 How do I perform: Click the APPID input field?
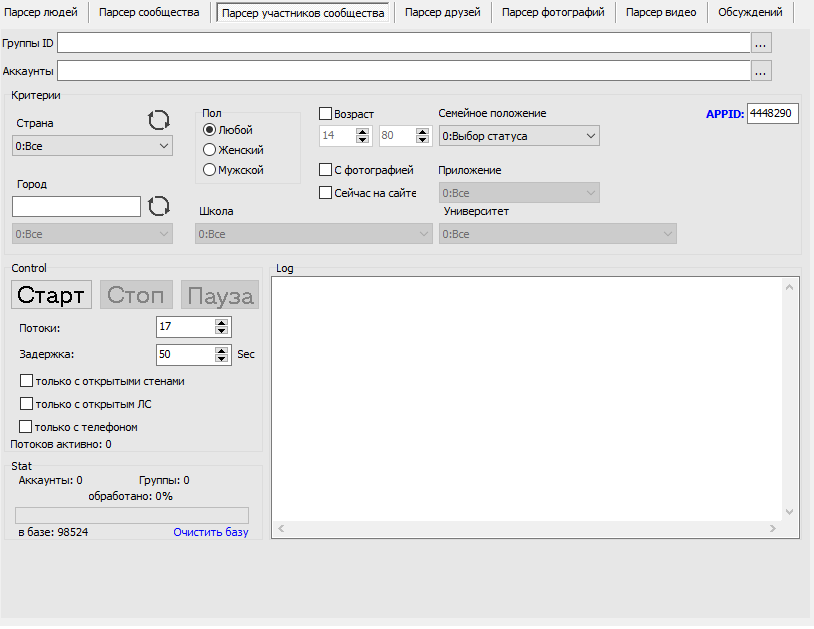[x=772, y=114]
